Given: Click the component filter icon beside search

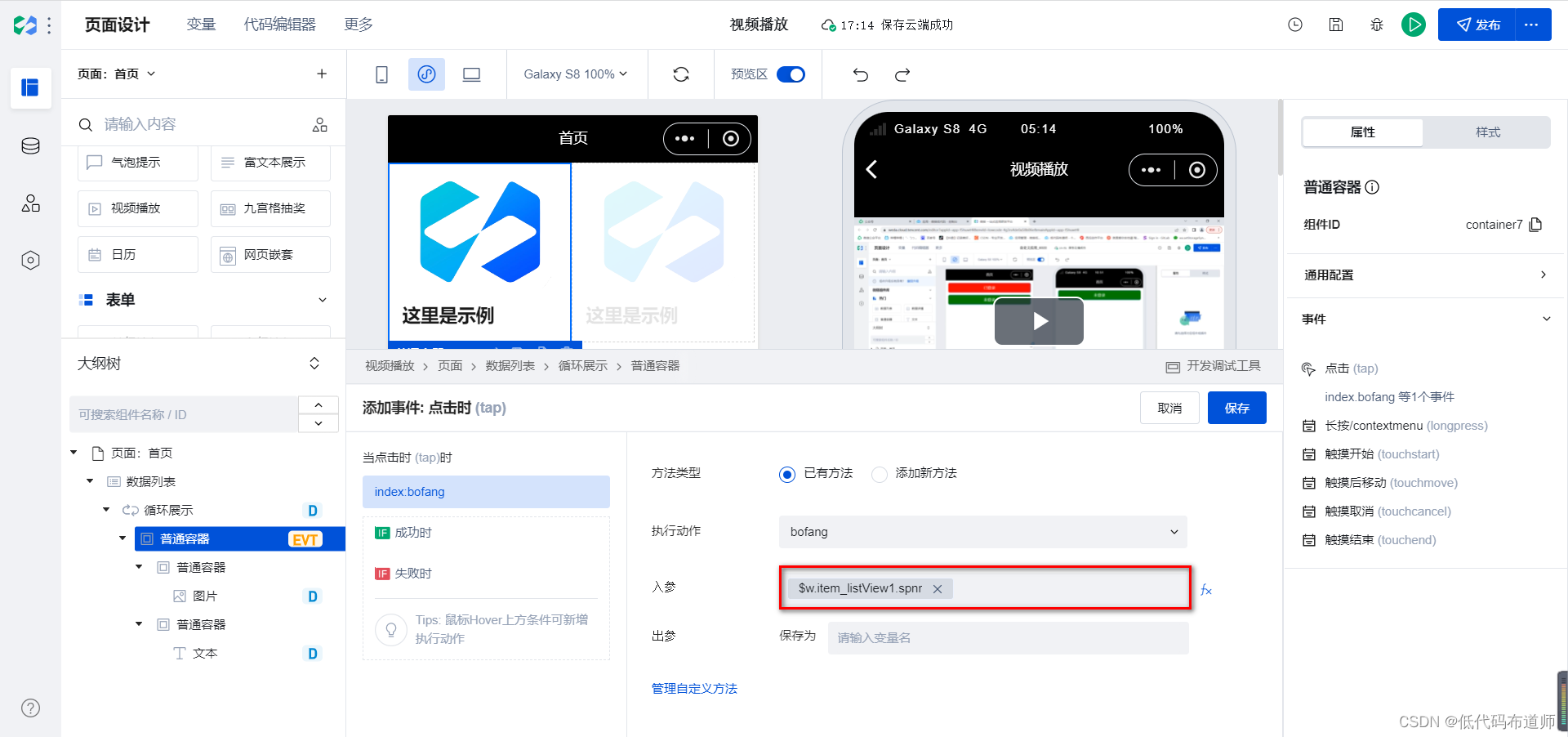Looking at the screenshot, I should (x=320, y=124).
